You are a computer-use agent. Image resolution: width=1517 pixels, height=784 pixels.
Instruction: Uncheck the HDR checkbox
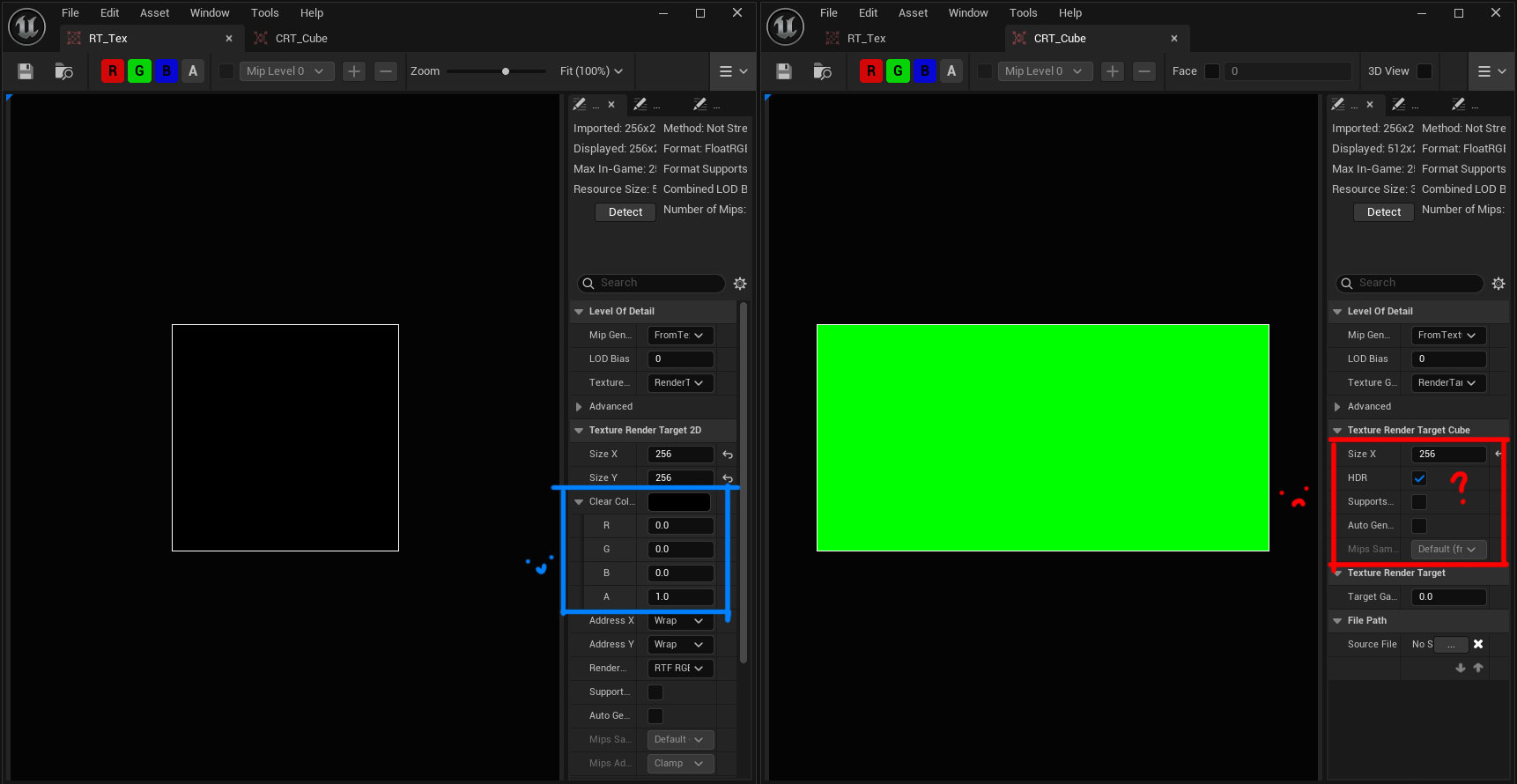pyautogui.click(x=1419, y=478)
